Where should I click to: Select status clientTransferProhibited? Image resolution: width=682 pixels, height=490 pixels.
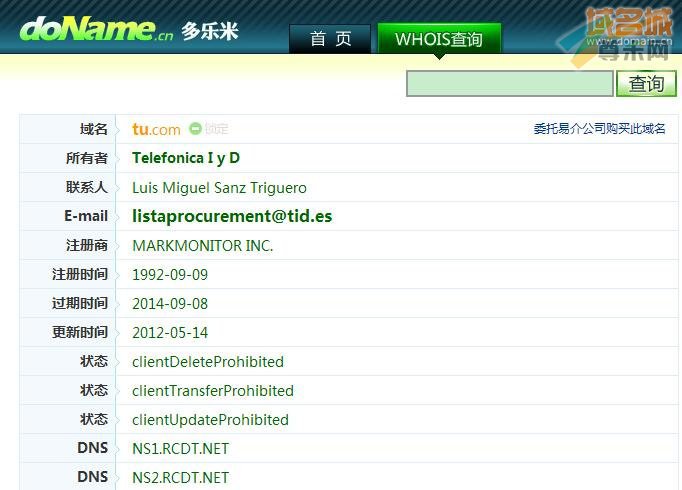click(213, 391)
